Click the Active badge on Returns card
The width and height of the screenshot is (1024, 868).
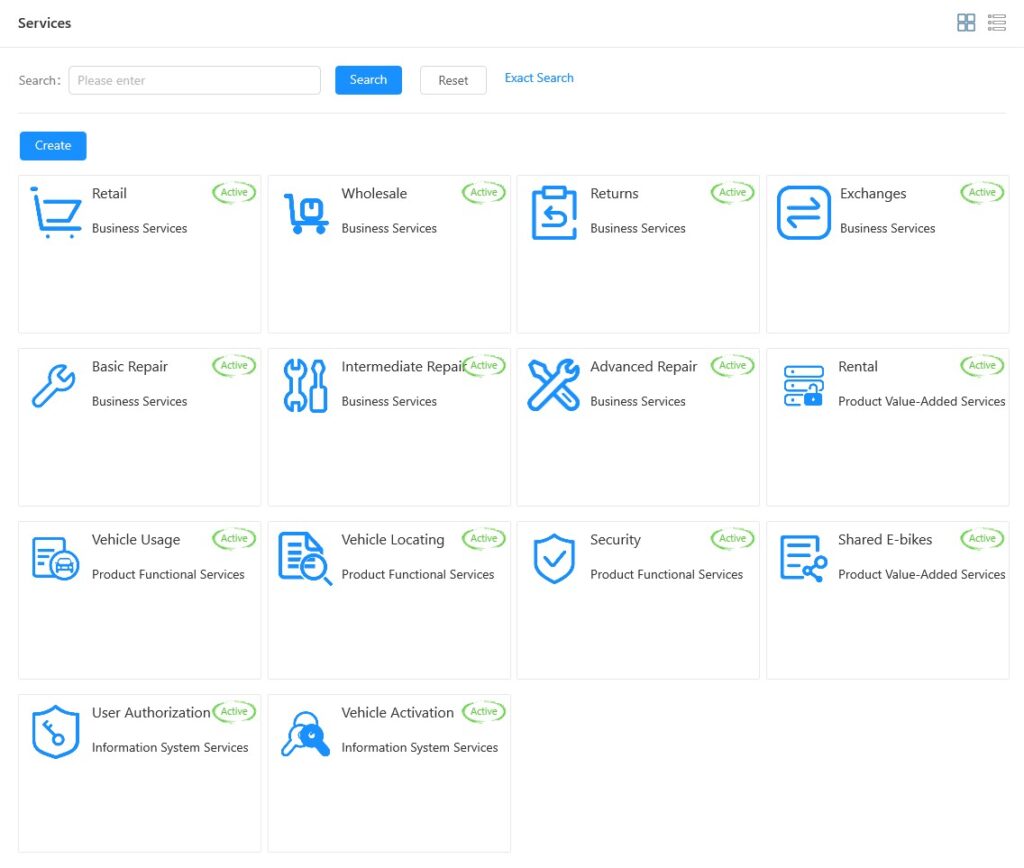[x=733, y=193]
